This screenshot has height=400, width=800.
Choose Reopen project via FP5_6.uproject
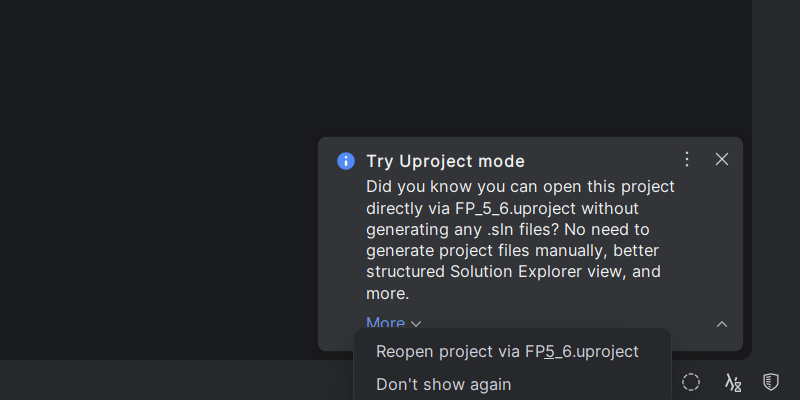(x=507, y=351)
